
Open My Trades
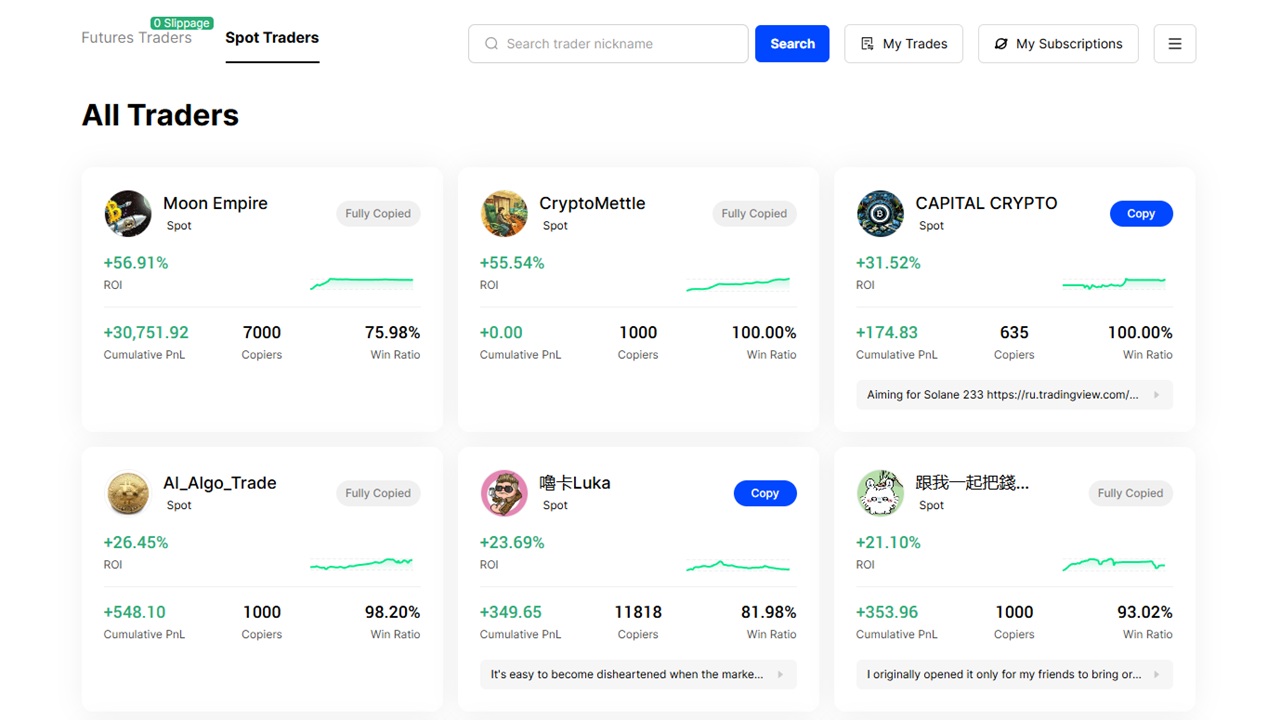coord(904,44)
